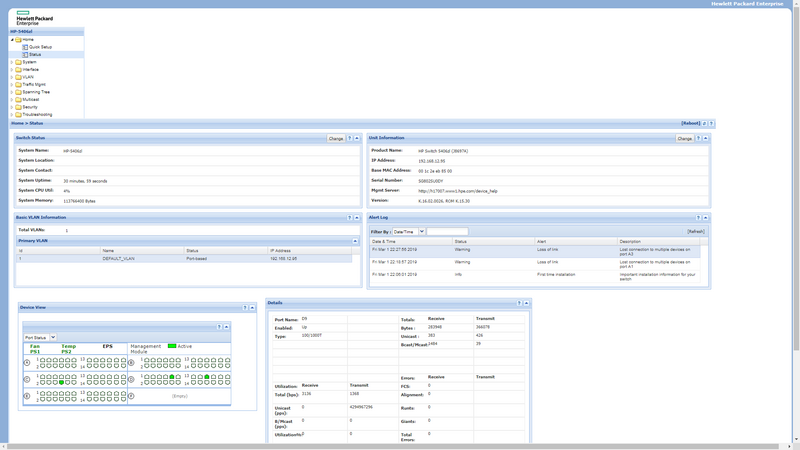Click the Active management module green indicator
Screen dimensions: 800x450
click(x=172, y=346)
